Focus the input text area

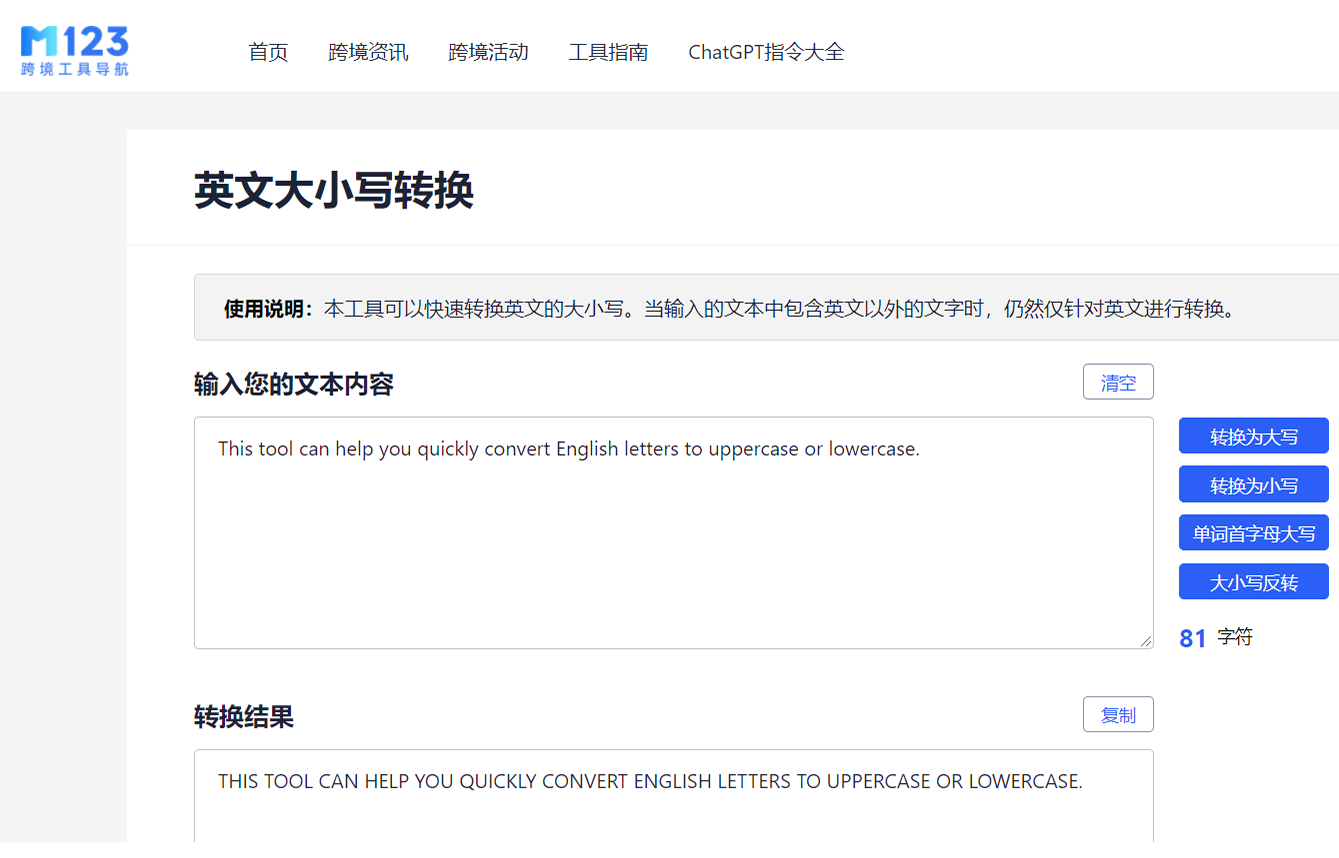tap(674, 533)
